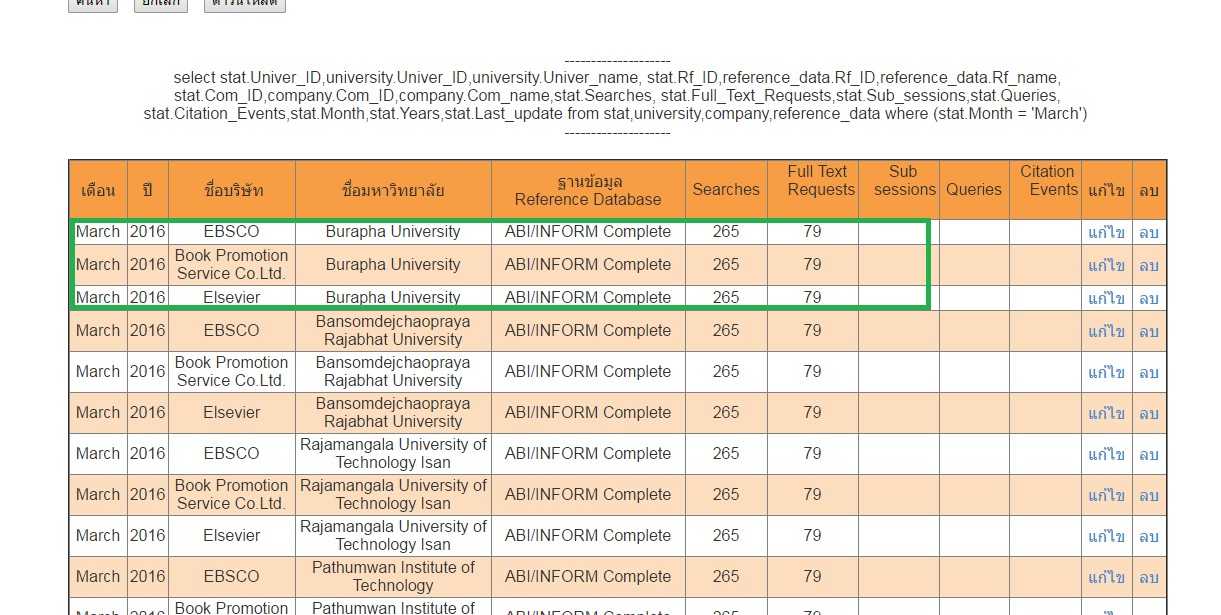The image size is (1221, 615).
Task: Click the SQL select statement text
Action: (x=616, y=96)
